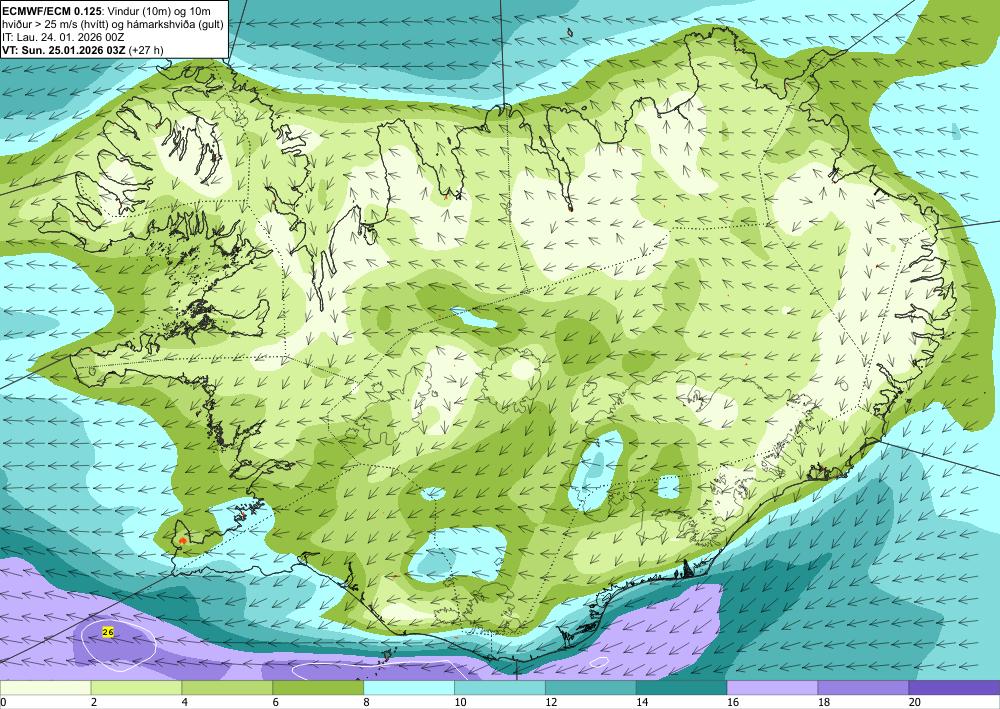This screenshot has height=709, width=1000.
Task: Click the legend scale label "4"
Action: click(184, 702)
